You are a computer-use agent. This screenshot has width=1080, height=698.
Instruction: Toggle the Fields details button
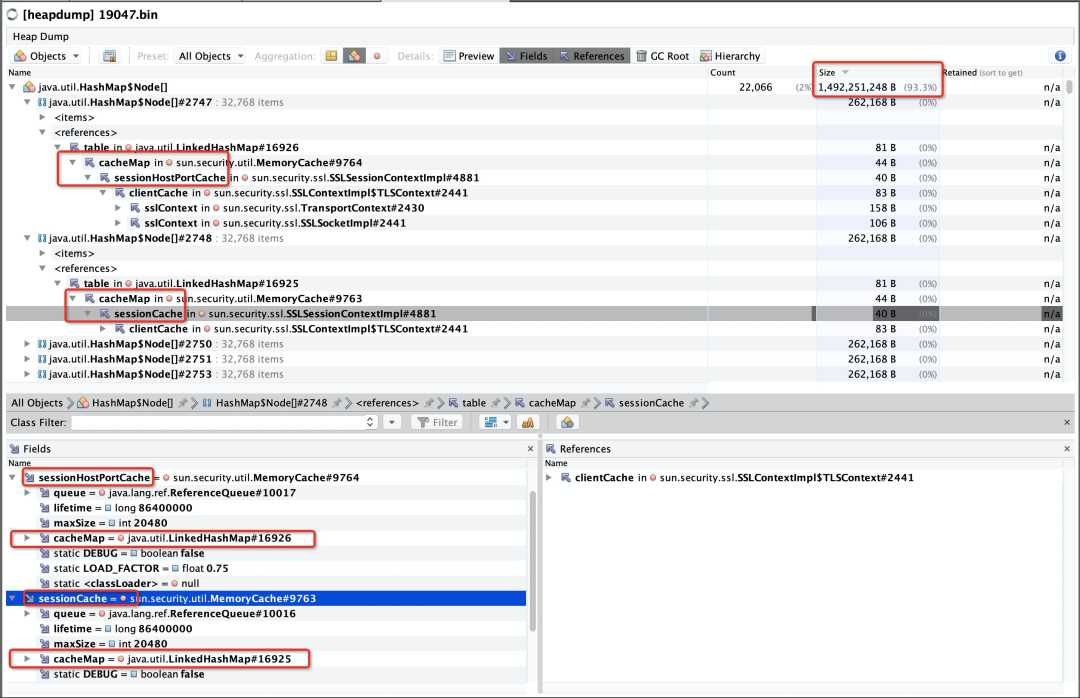(526, 56)
